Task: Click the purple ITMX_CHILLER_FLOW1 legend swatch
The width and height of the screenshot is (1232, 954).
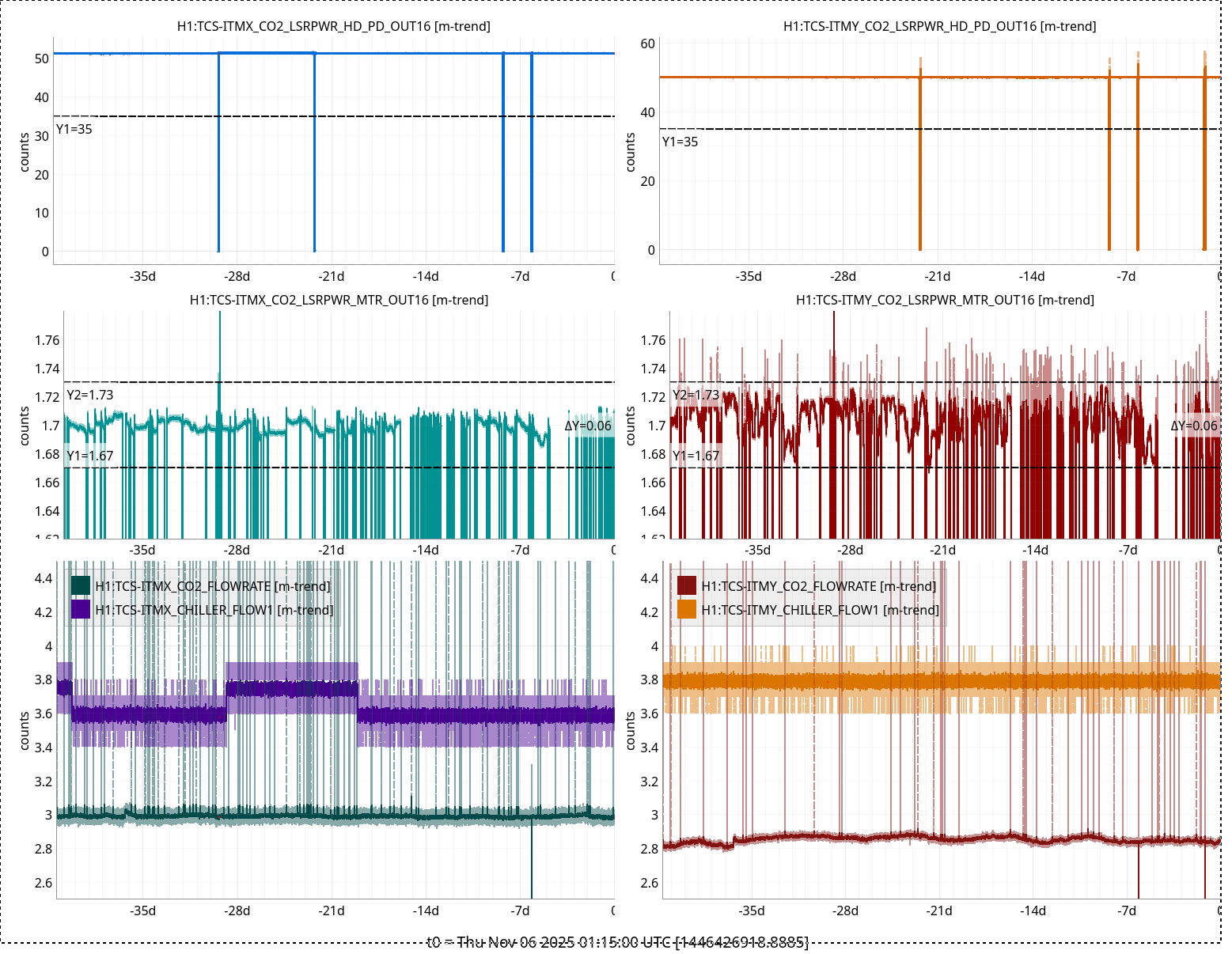Action: pos(81,609)
